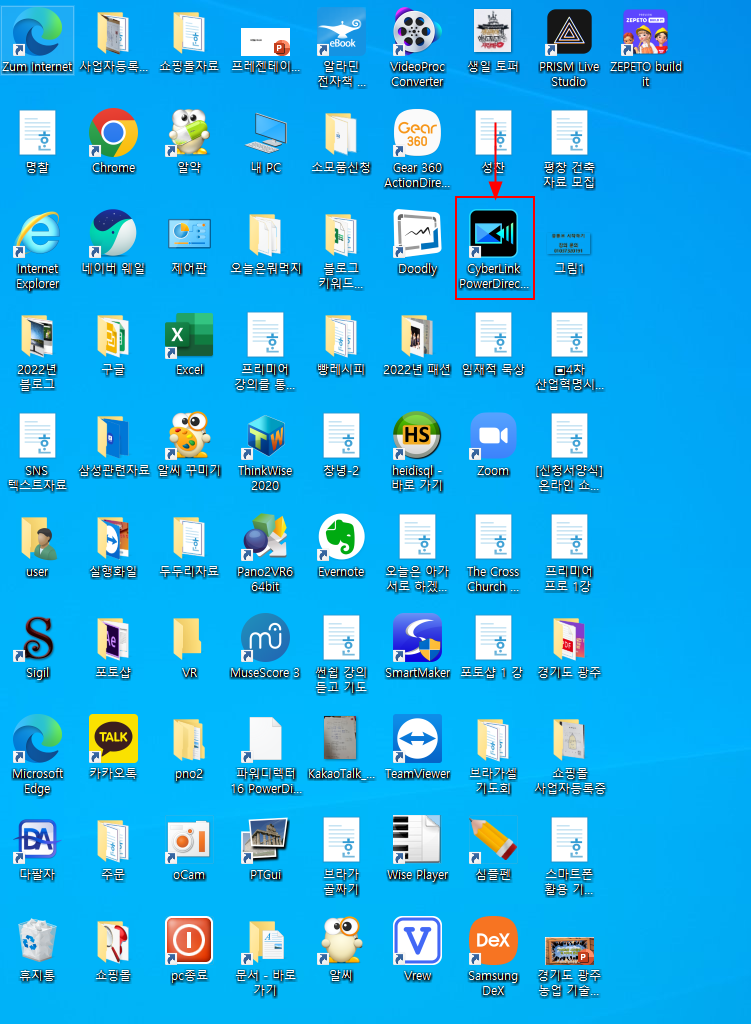
Task: Select the ZEPETO build it shortcut
Action: coord(645,33)
